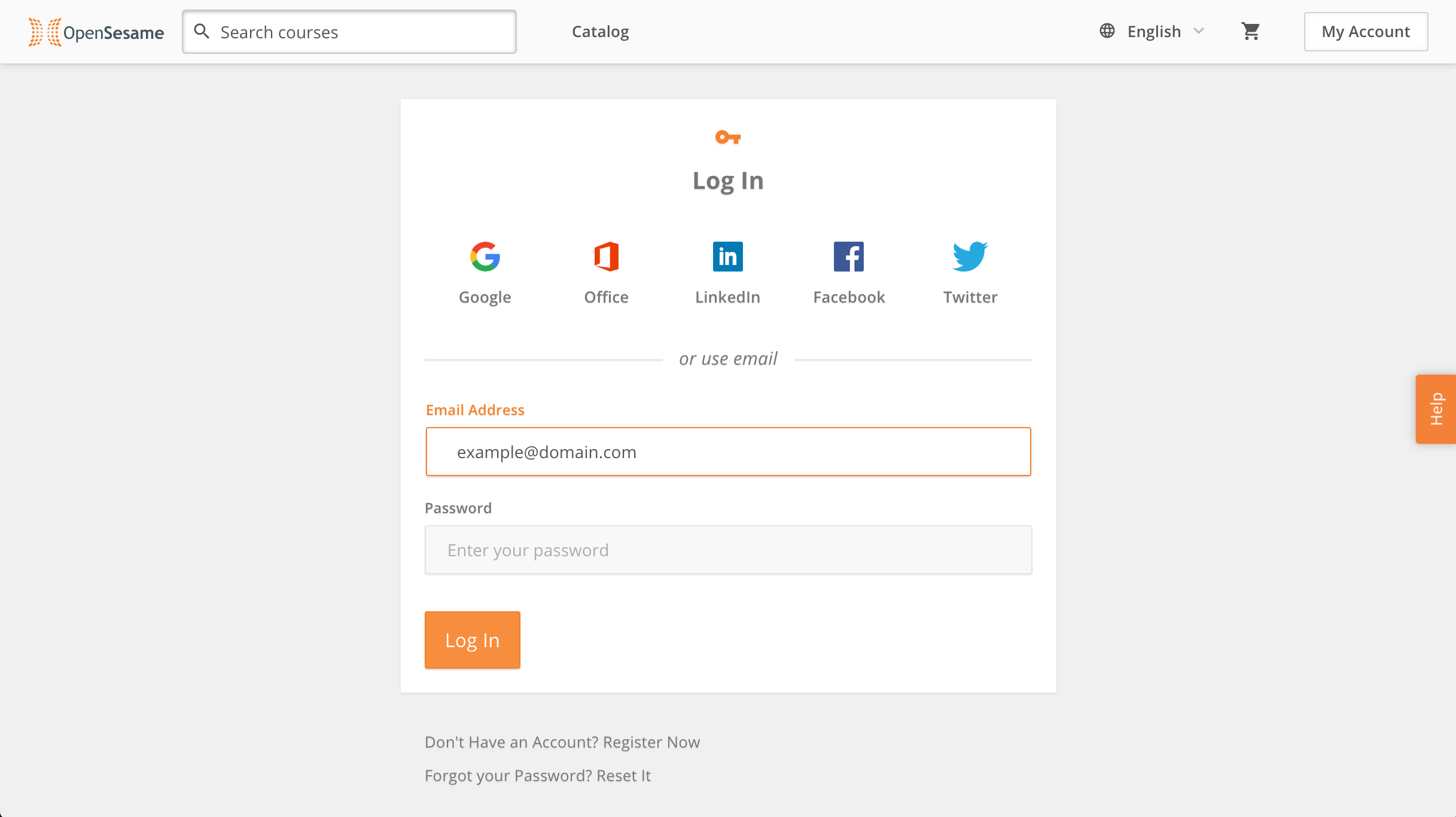Select the Facebook login icon
The height and width of the screenshot is (817, 1456).
(849, 257)
